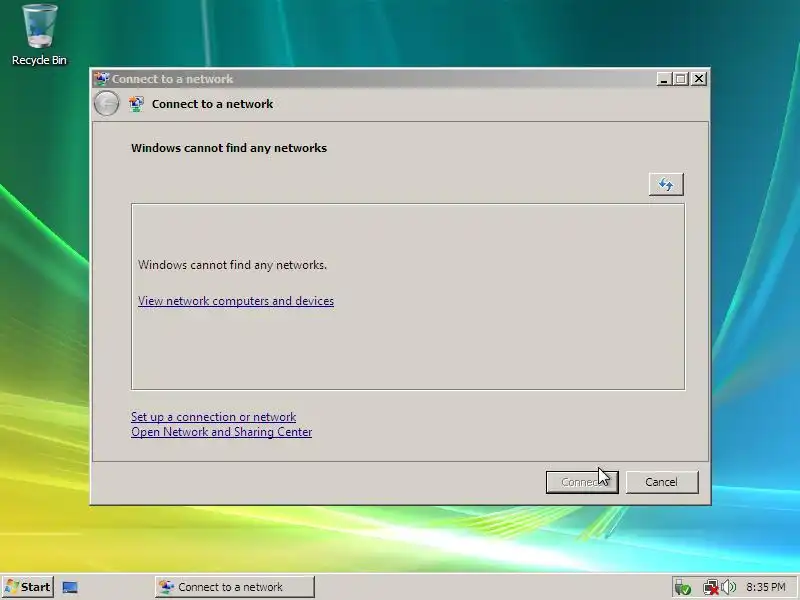Click the title bar network icon
800x600 pixels.
102,79
